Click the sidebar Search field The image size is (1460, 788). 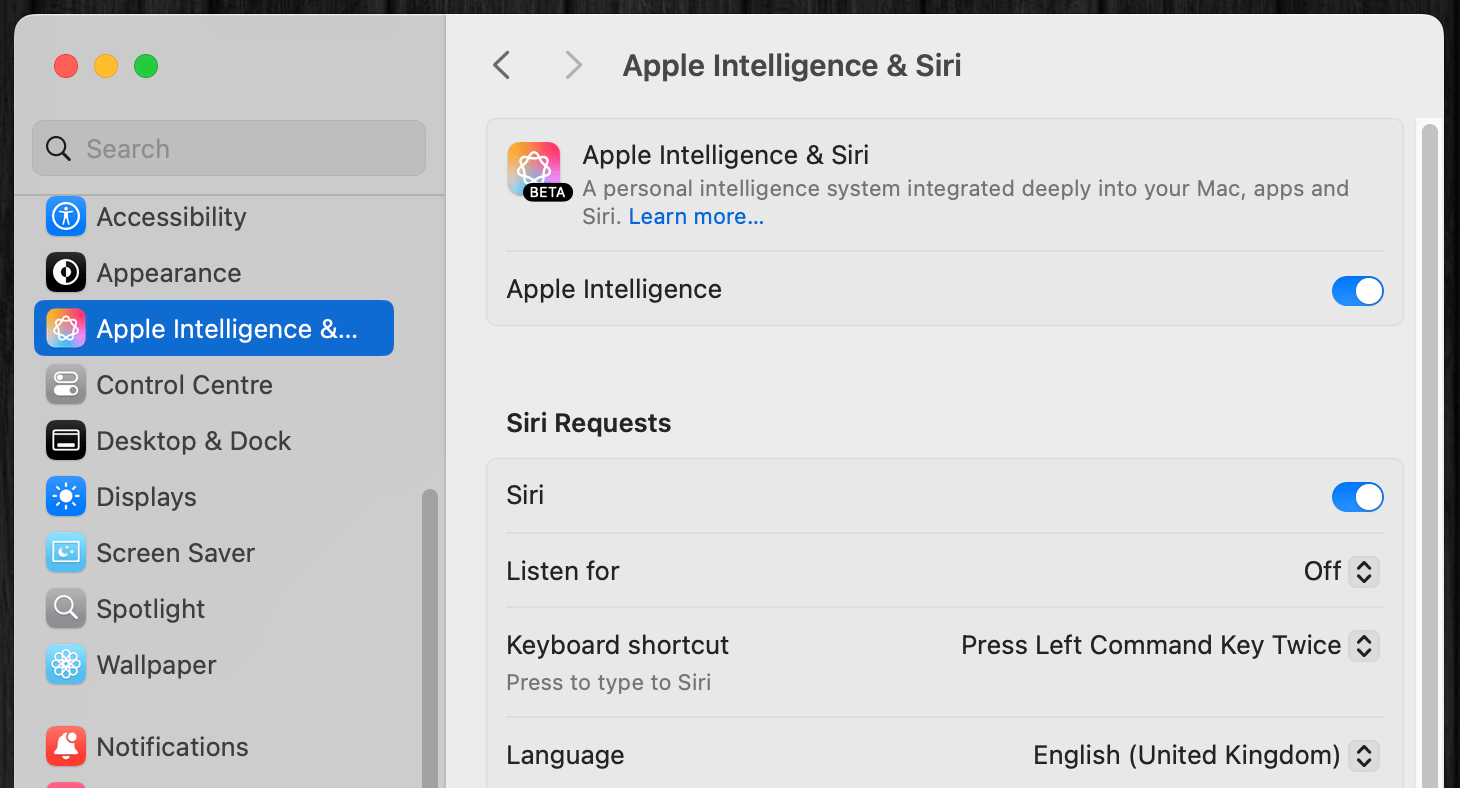click(229, 149)
